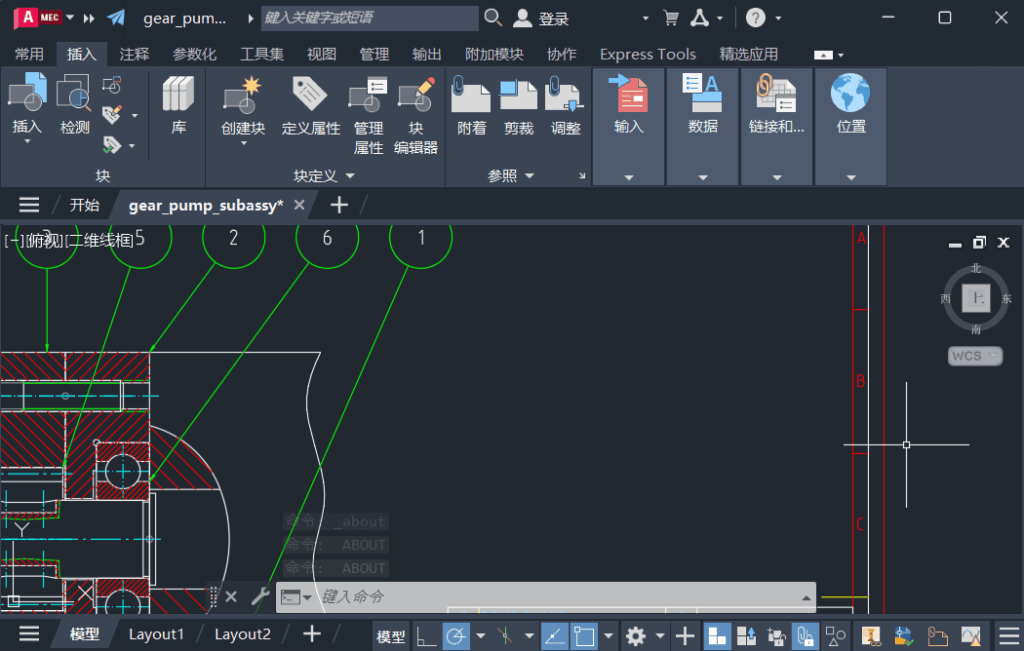Open the Express Tools ribbon tab
The height and width of the screenshot is (651, 1024).
click(648, 54)
